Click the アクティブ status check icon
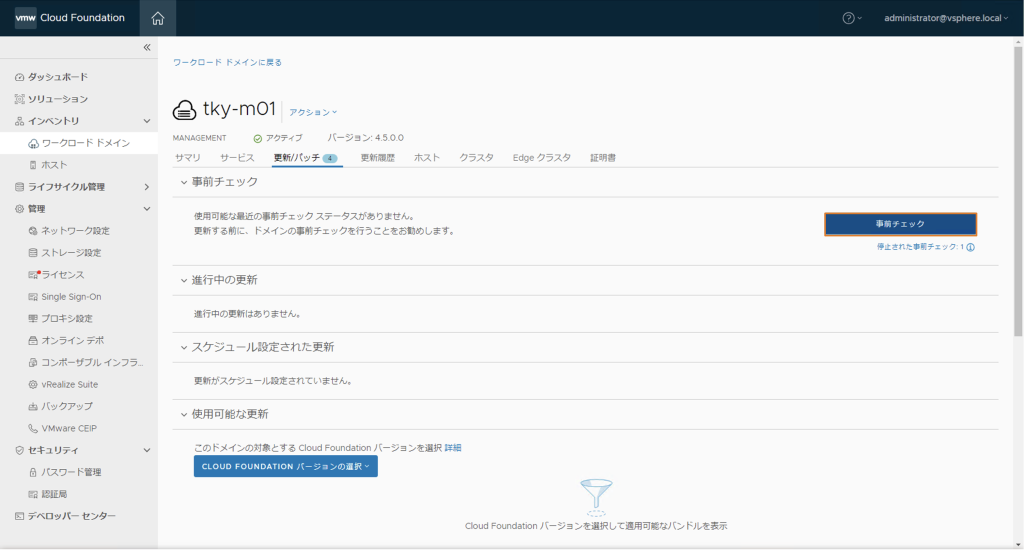The image size is (1024, 550). pyautogui.click(x=258, y=138)
